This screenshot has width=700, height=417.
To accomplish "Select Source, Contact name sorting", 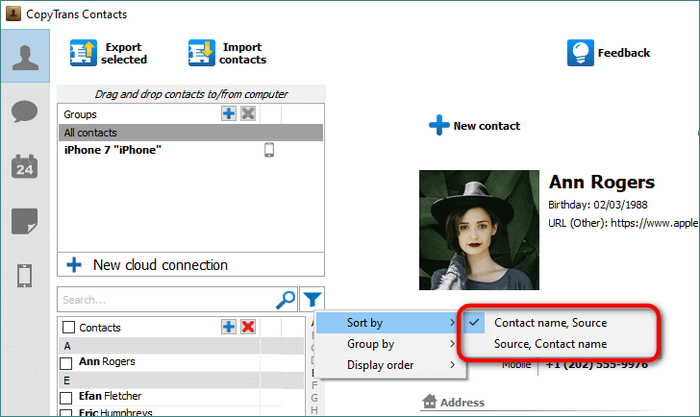I will click(x=550, y=344).
